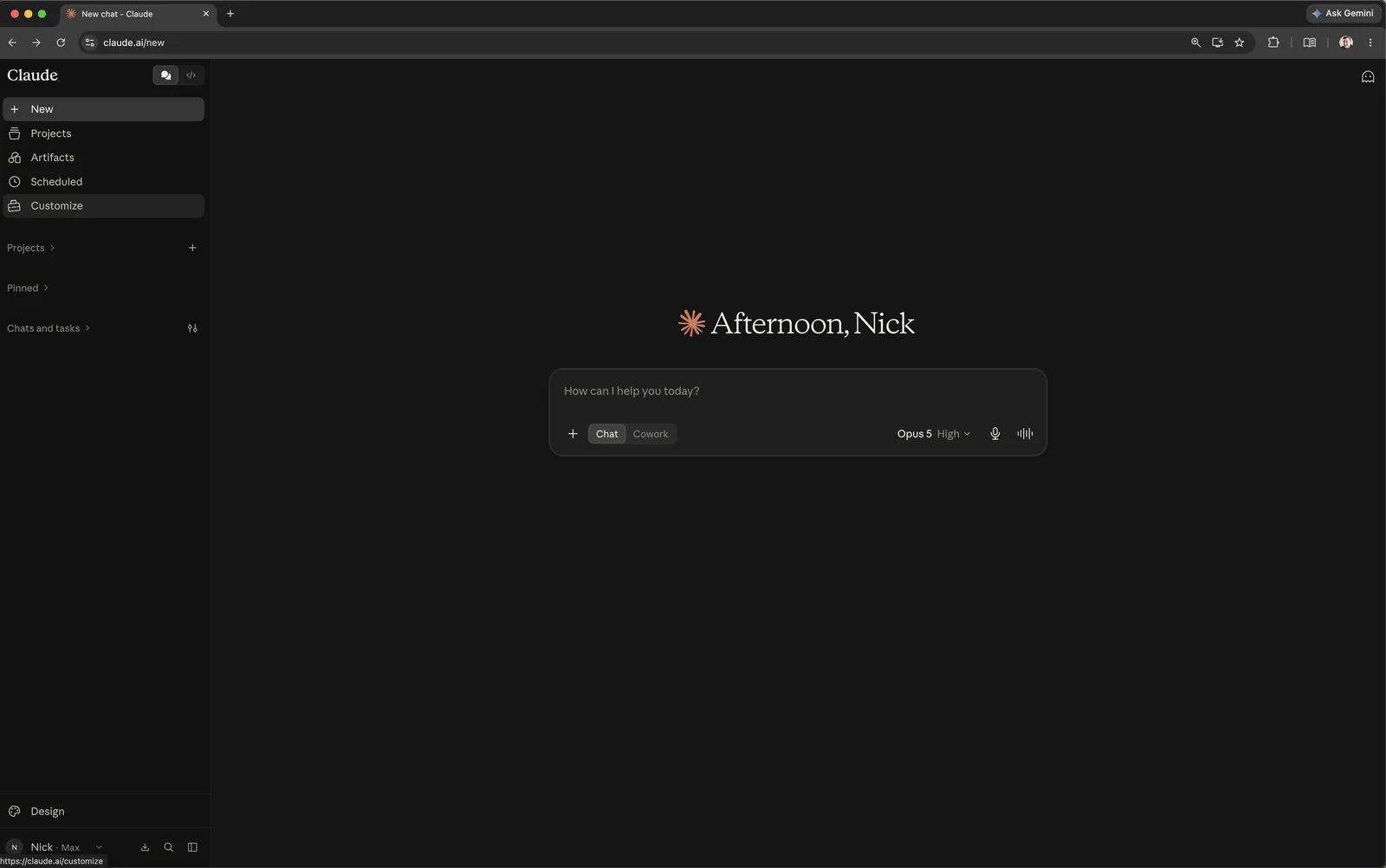Install the Claude app via the address bar icon
Viewport: 1386px width, 868px height.
(x=1217, y=42)
